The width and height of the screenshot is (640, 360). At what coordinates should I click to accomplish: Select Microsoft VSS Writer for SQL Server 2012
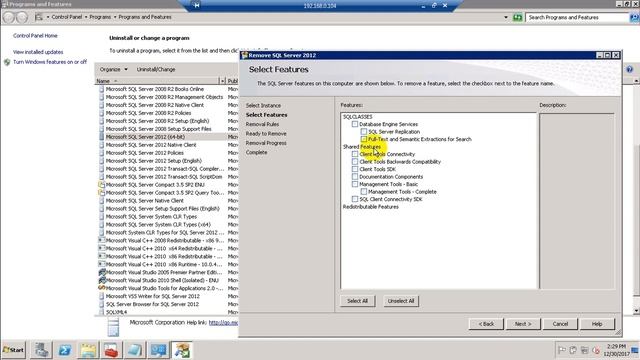[153, 296]
